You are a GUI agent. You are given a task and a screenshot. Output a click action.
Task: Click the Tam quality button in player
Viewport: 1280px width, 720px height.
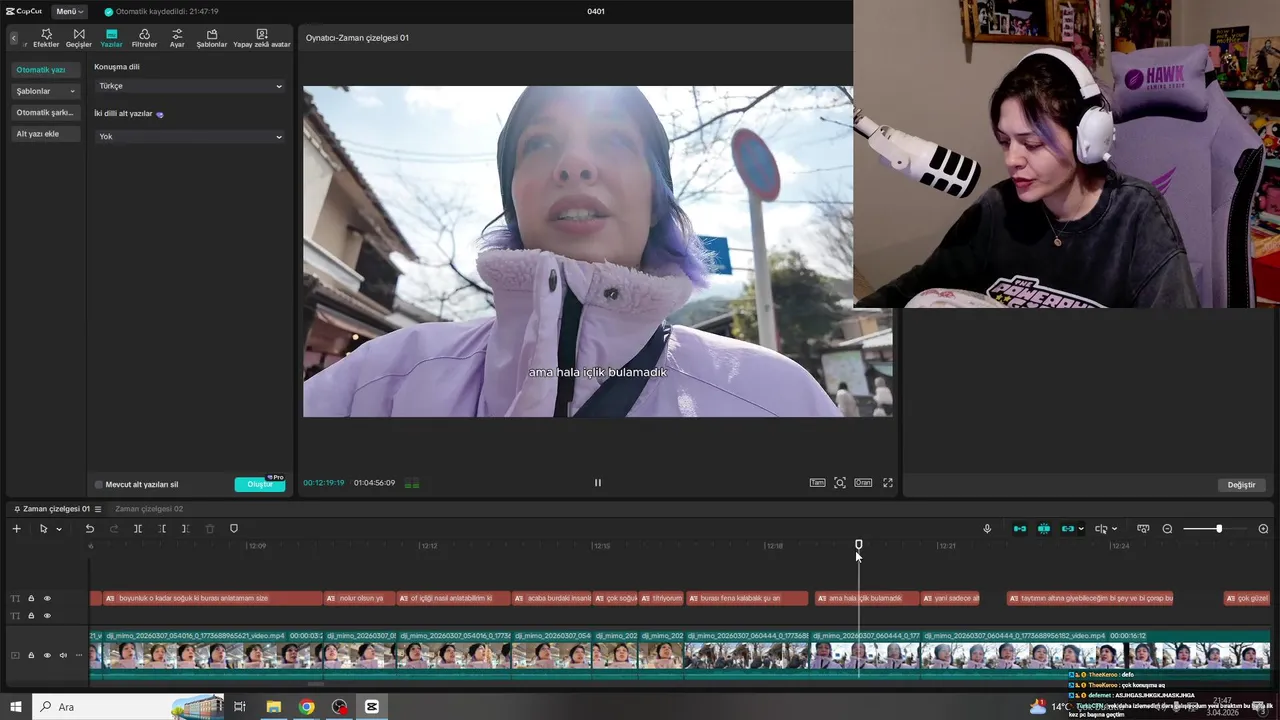[817, 482]
